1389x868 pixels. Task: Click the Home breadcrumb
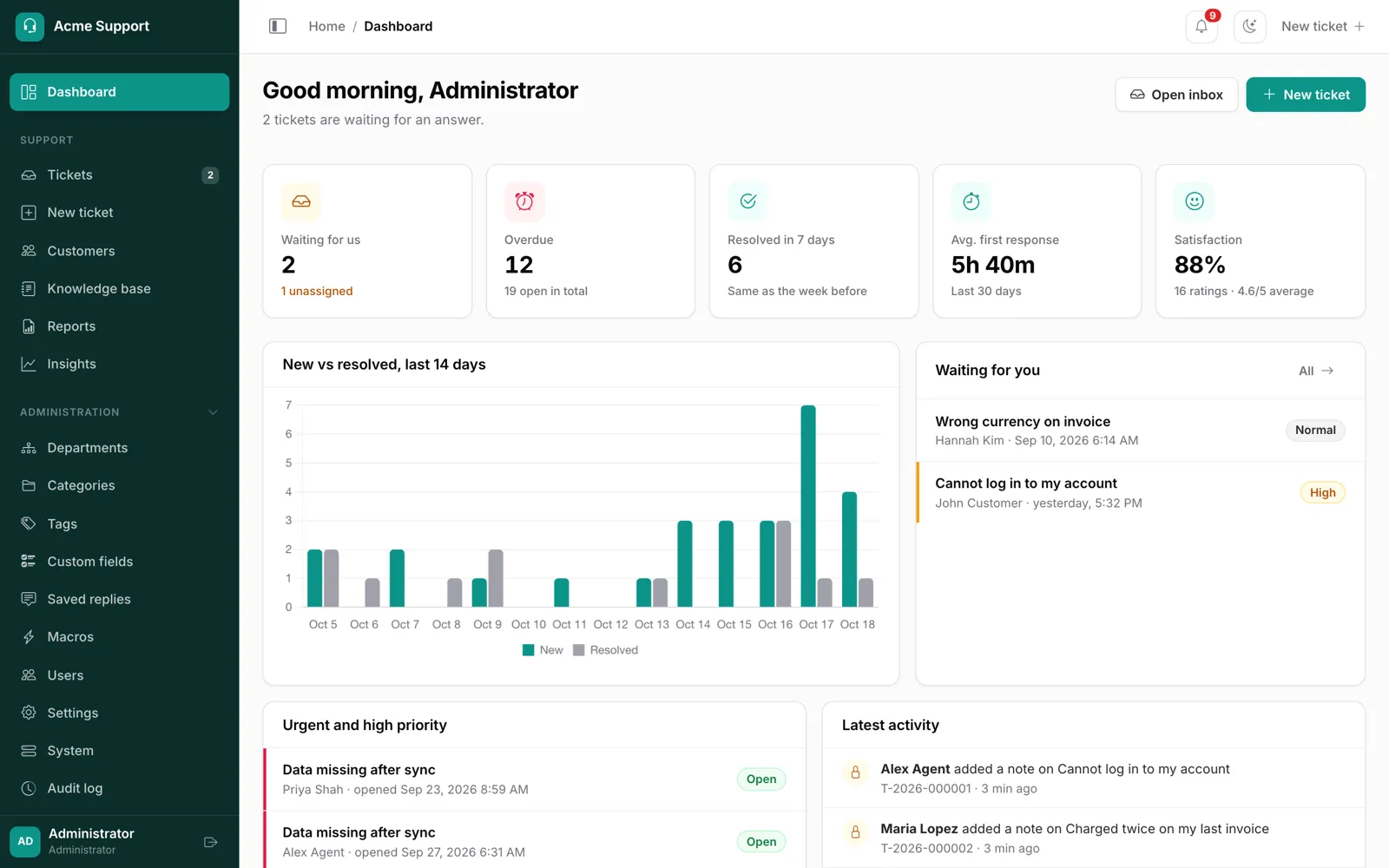326,26
